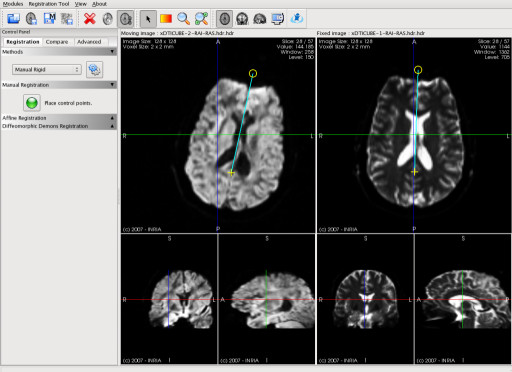This screenshot has width=512, height=372.
Task: Click the blue 3D figure icon
Action: coord(297,18)
